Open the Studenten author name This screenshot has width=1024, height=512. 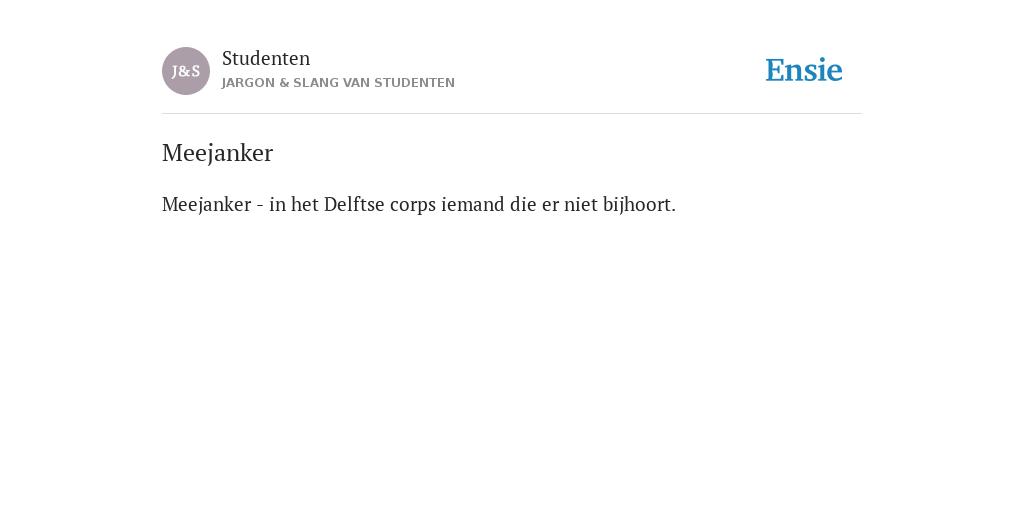click(x=266, y=58)
